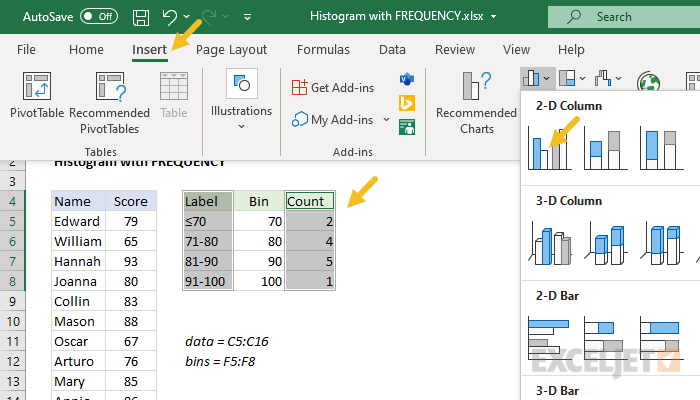Image resolution: width=700 pixels, height=400 pixels.
Task: Click the Undo arrow icon
Action: pos(170,17)
